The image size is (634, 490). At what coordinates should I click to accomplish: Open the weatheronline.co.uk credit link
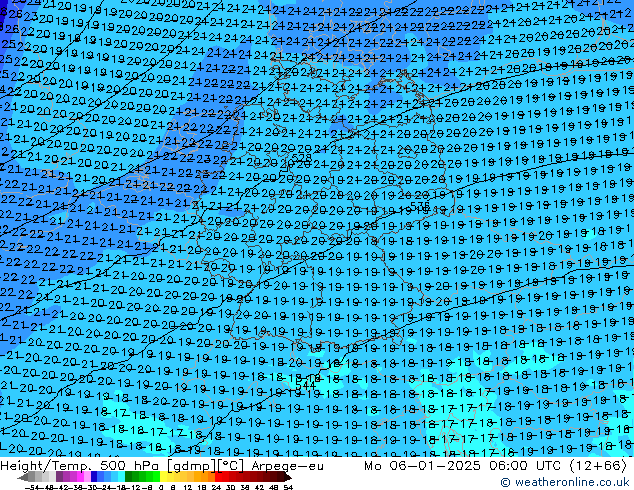coord(565,482)
